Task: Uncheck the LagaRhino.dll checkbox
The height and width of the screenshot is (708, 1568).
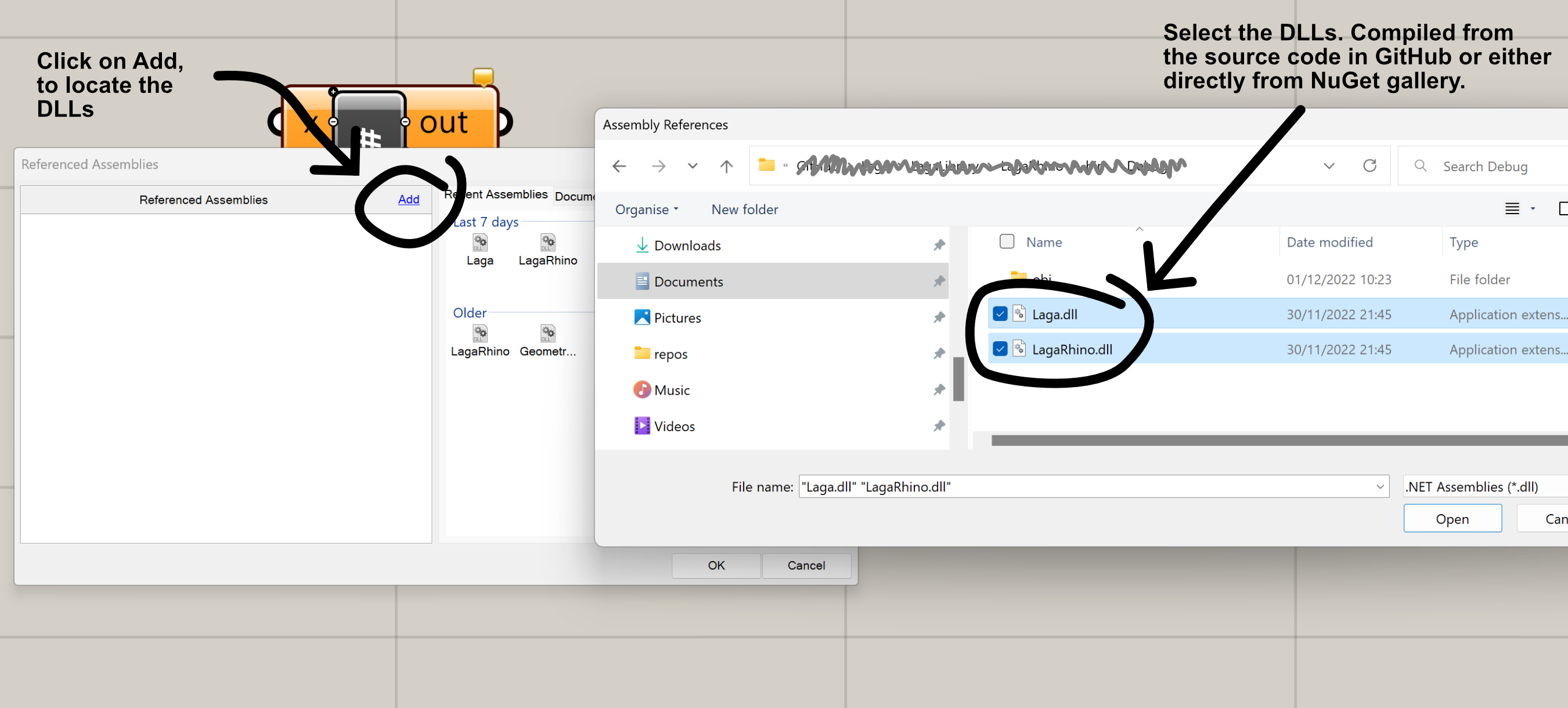Action: (x=1000, y=349)
